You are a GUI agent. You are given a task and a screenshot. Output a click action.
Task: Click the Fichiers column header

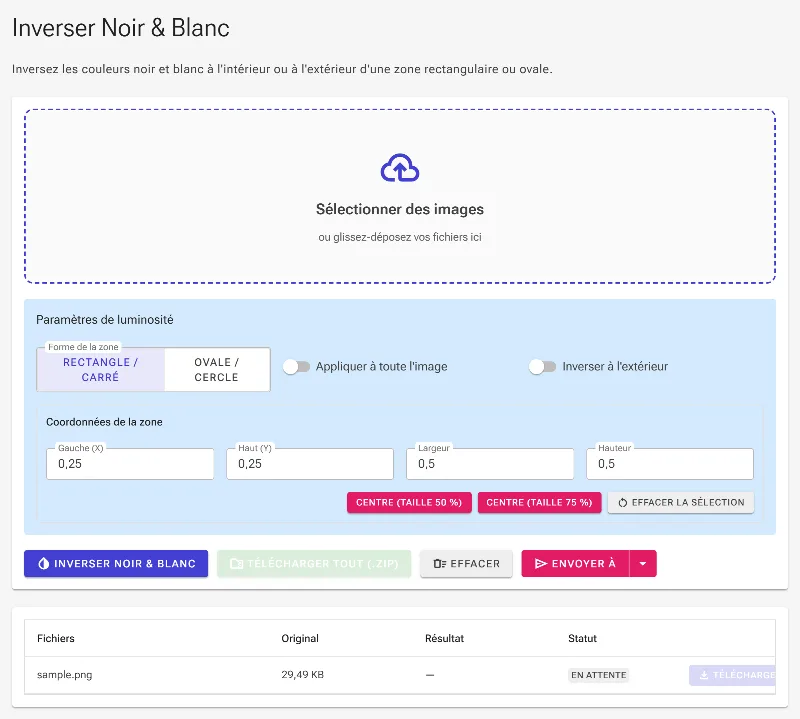(x=56, y=638)
